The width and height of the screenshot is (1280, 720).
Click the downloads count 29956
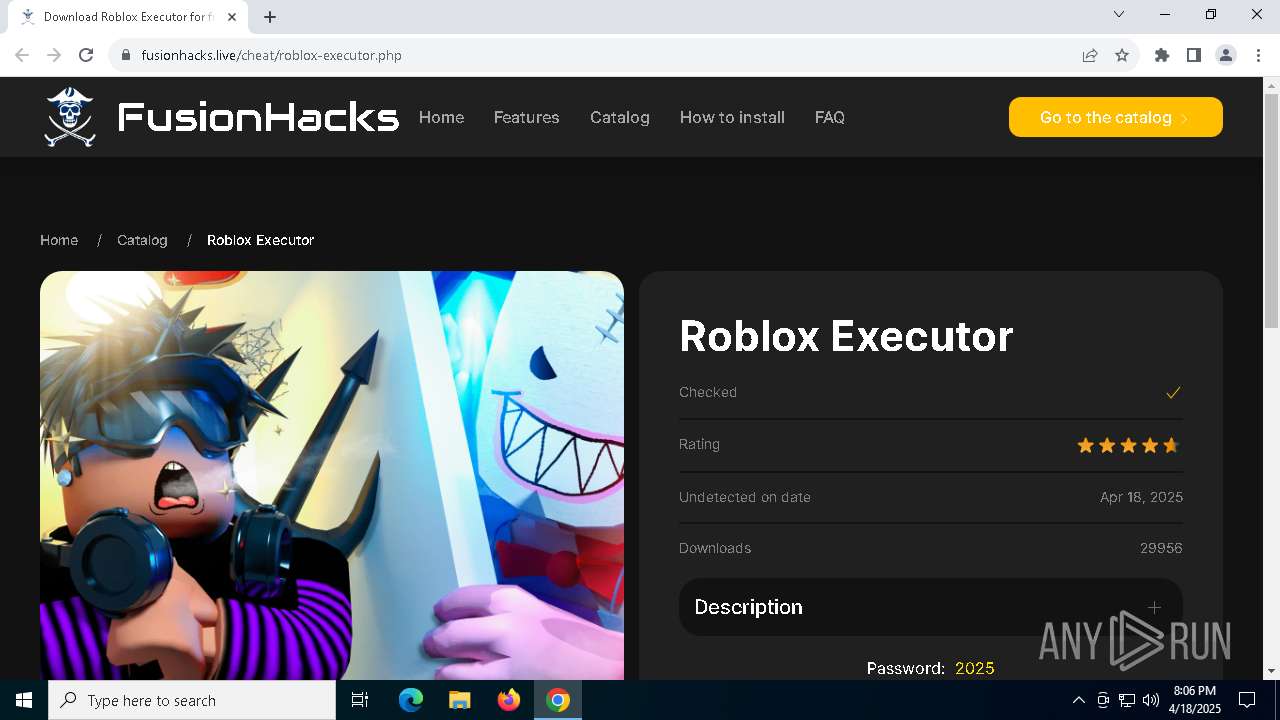click(x=1161, y=548)
